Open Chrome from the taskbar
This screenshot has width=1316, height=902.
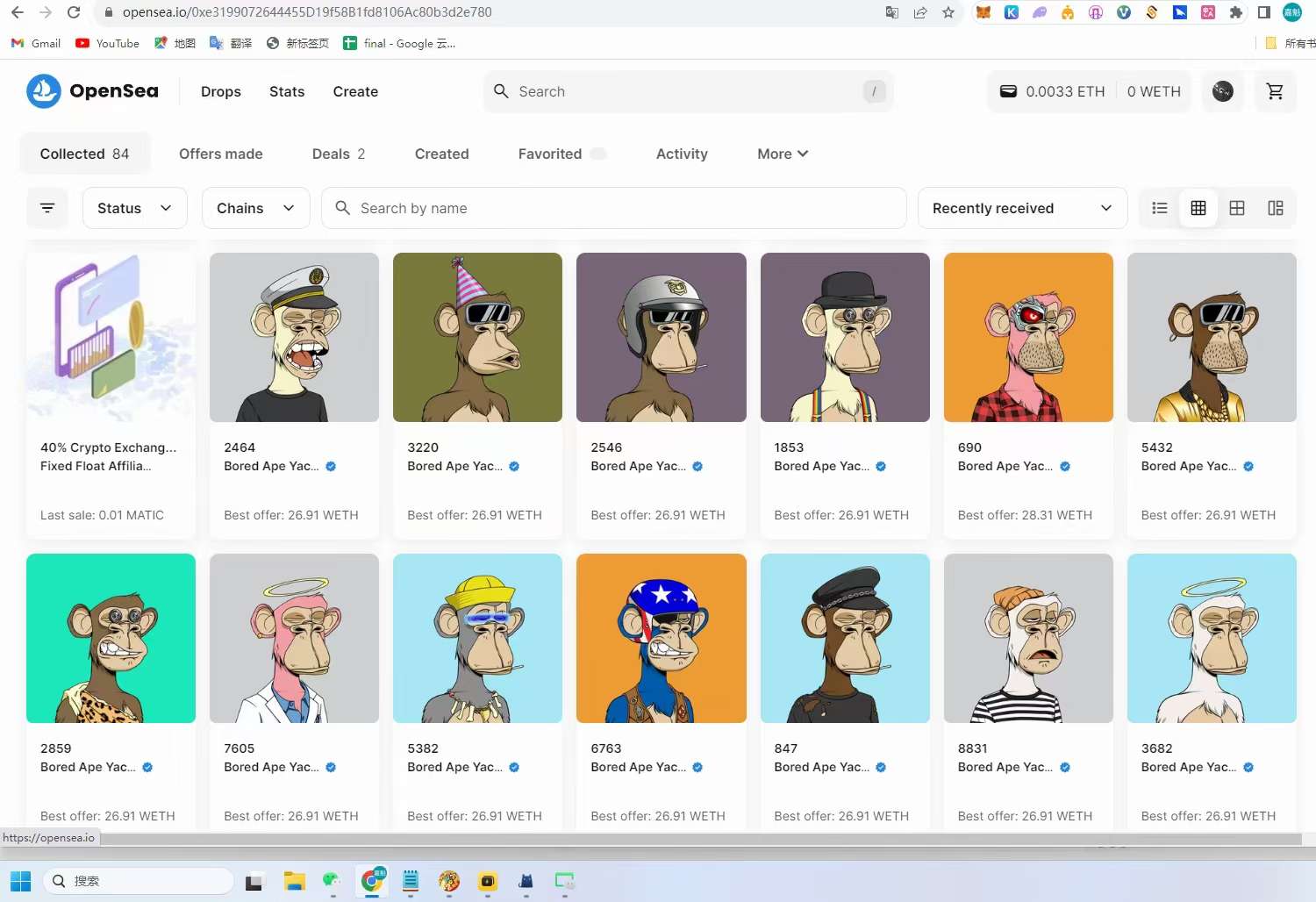[x=372, y=881]
